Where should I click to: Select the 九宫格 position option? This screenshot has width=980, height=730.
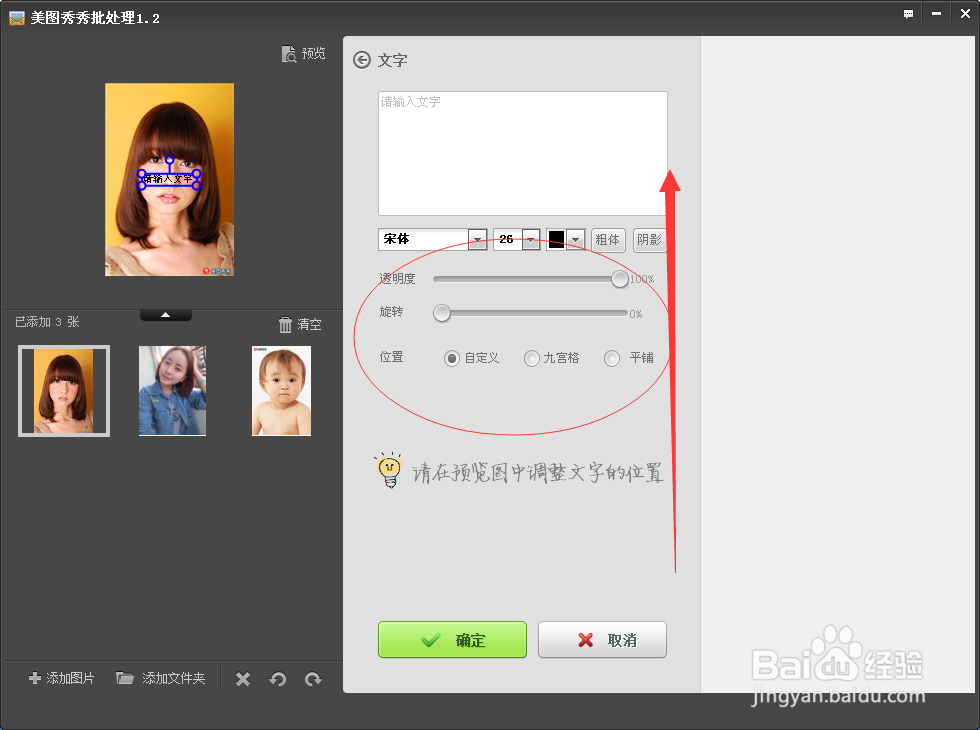(x=531, y=358)
